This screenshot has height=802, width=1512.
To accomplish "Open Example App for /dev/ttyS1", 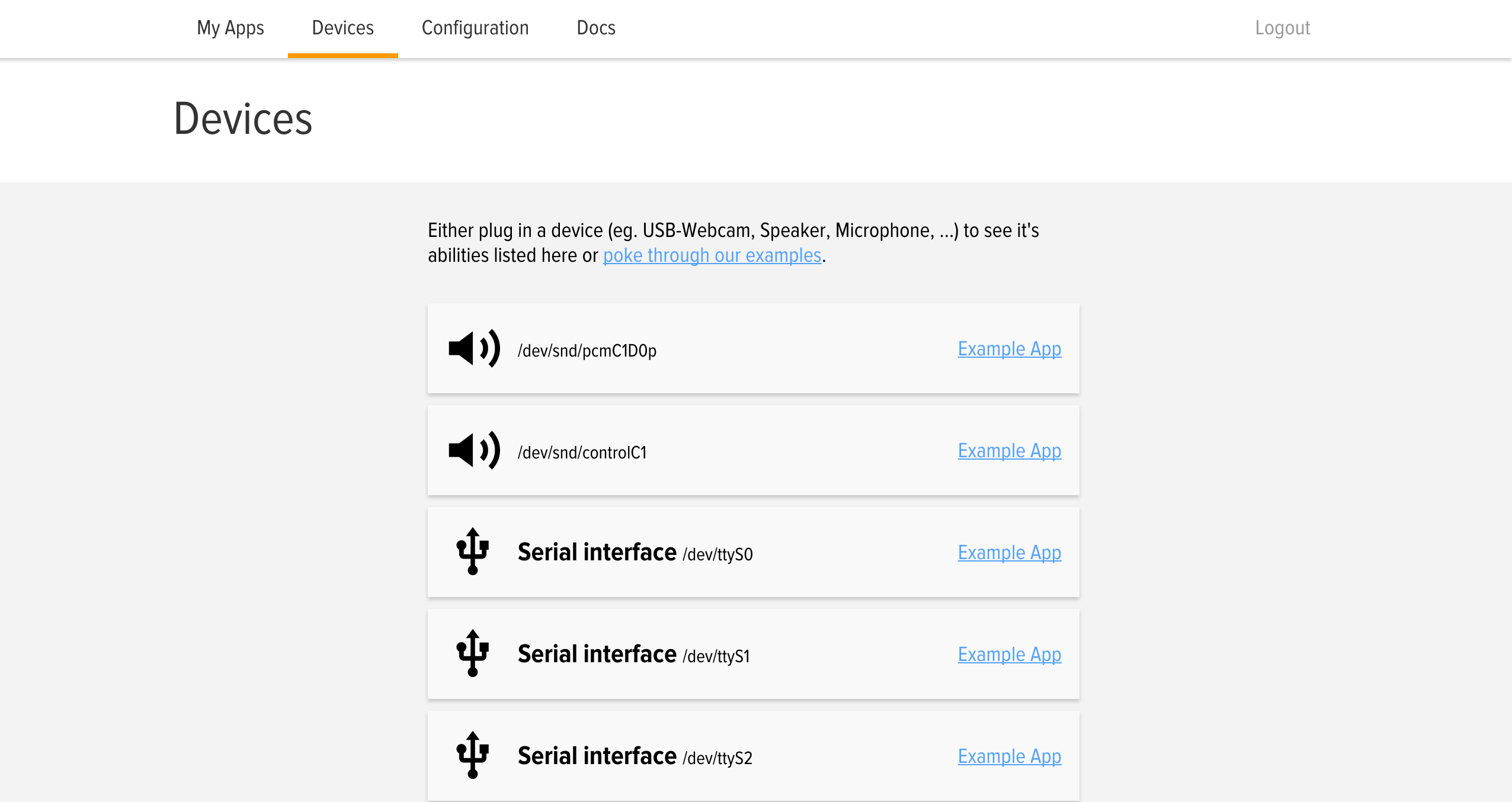I will 1009,655.
